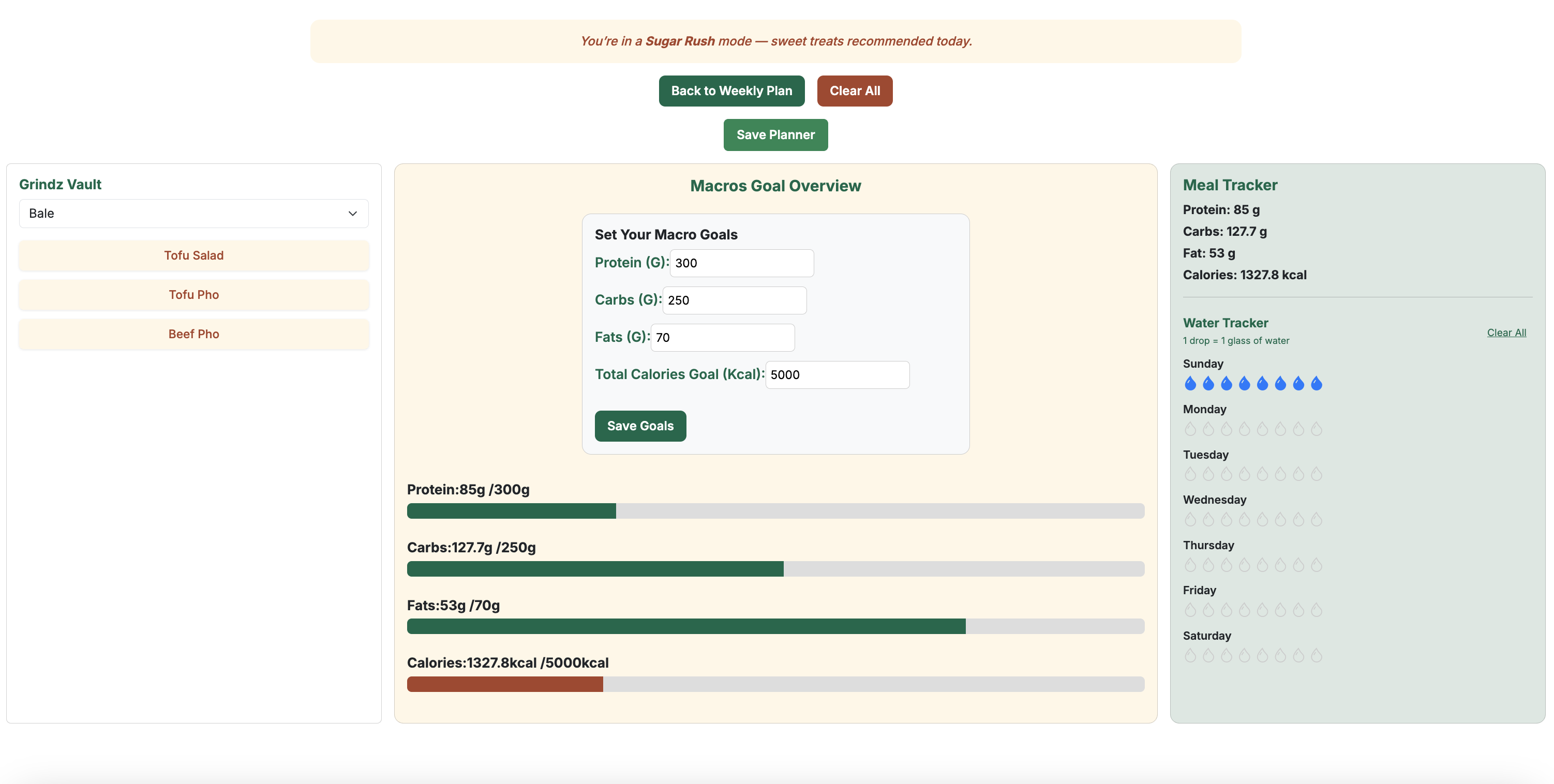
Task: Fill the fifth water drop for Wednesday
Action: 1262,519
